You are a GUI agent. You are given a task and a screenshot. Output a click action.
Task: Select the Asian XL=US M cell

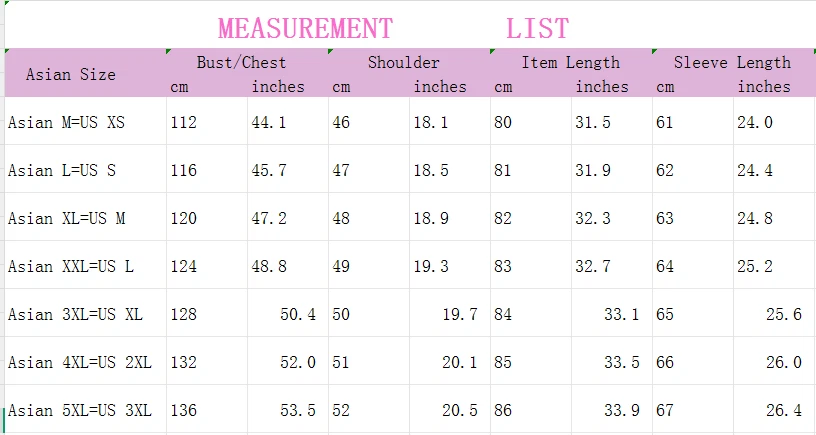(x=66, y=218)
